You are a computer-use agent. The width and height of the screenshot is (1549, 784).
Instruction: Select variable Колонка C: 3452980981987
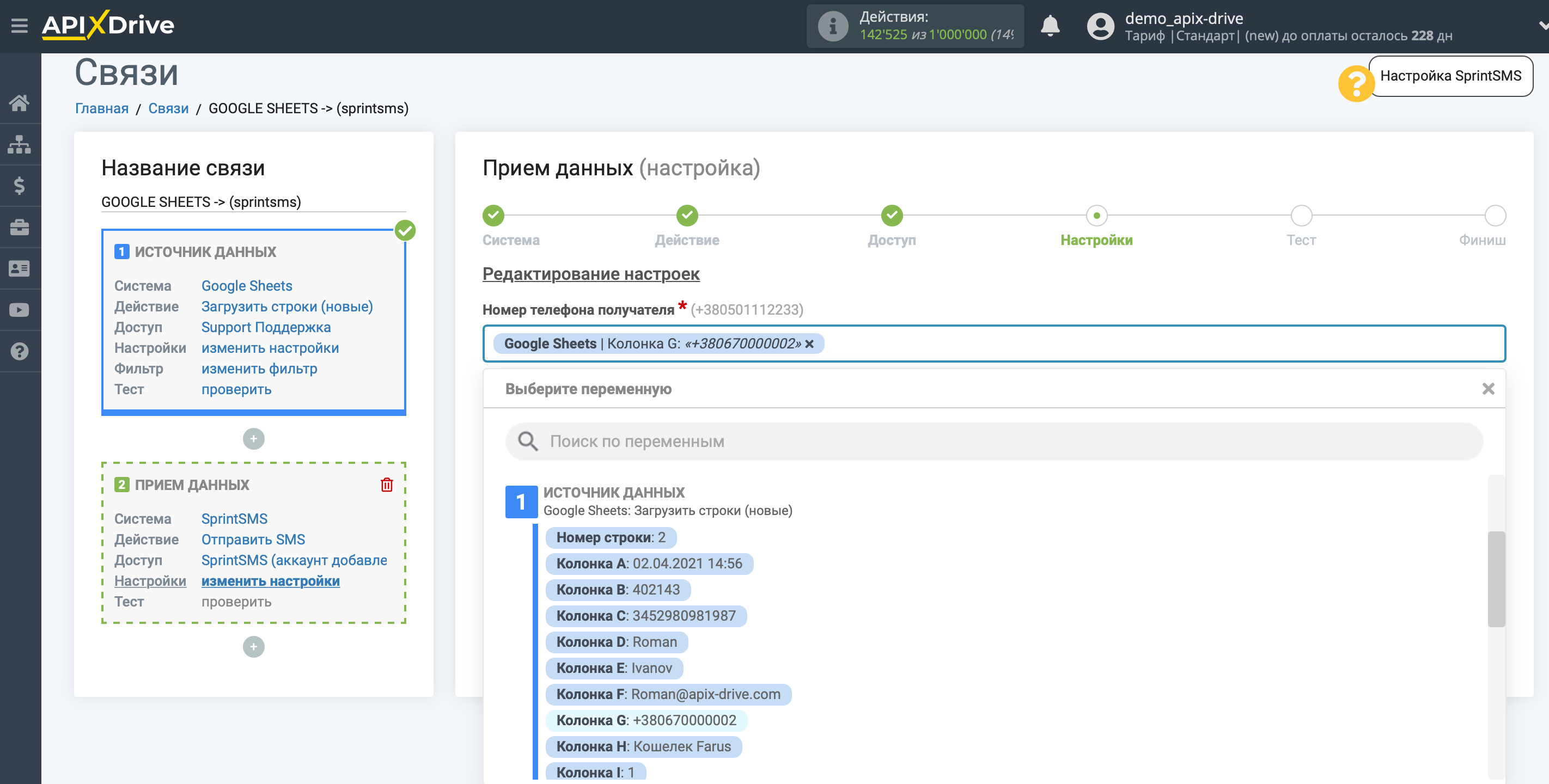(646, 616)
